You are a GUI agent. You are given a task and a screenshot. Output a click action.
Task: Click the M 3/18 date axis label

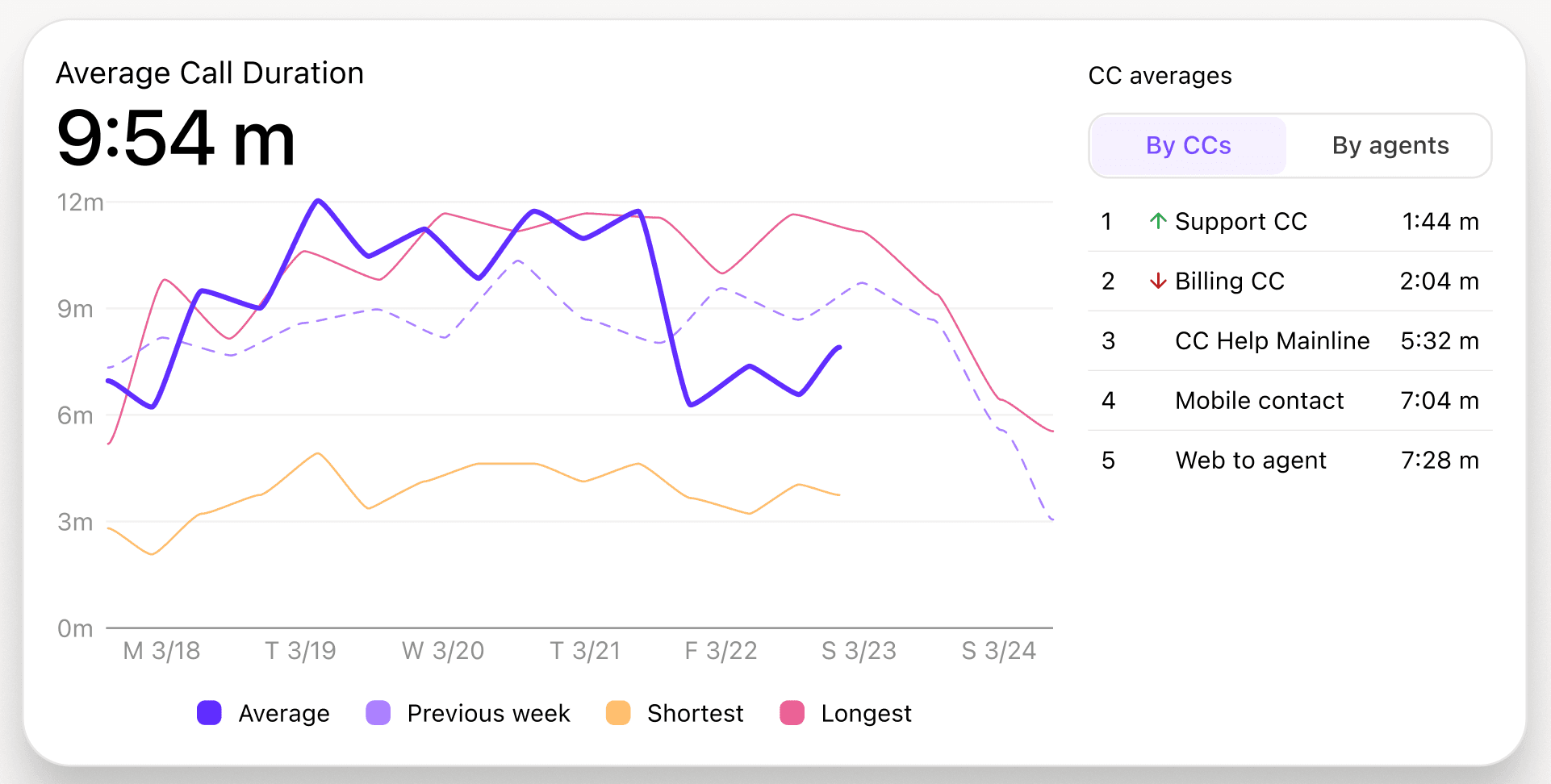point(161,651)
